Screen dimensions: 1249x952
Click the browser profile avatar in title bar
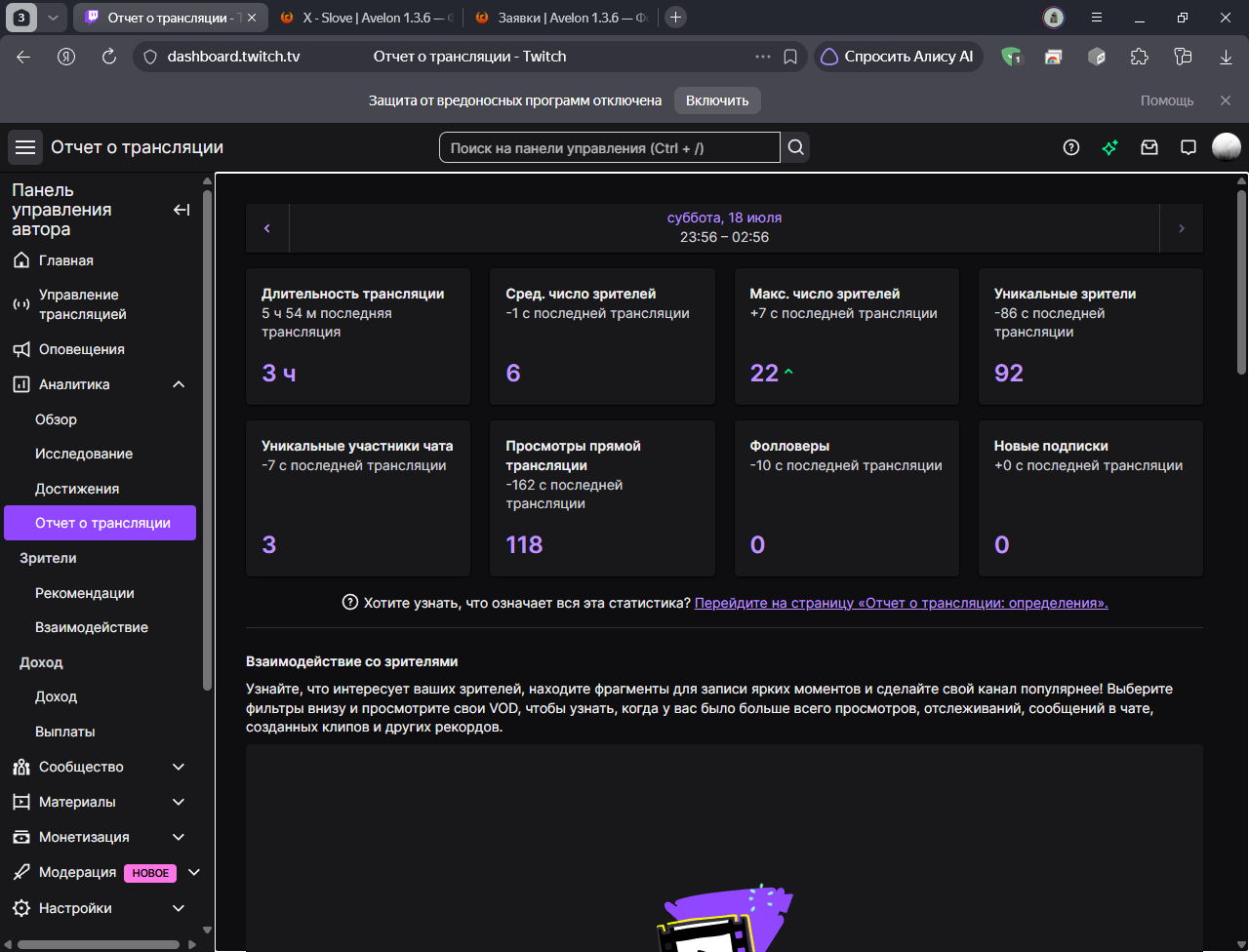[1053, 18]
